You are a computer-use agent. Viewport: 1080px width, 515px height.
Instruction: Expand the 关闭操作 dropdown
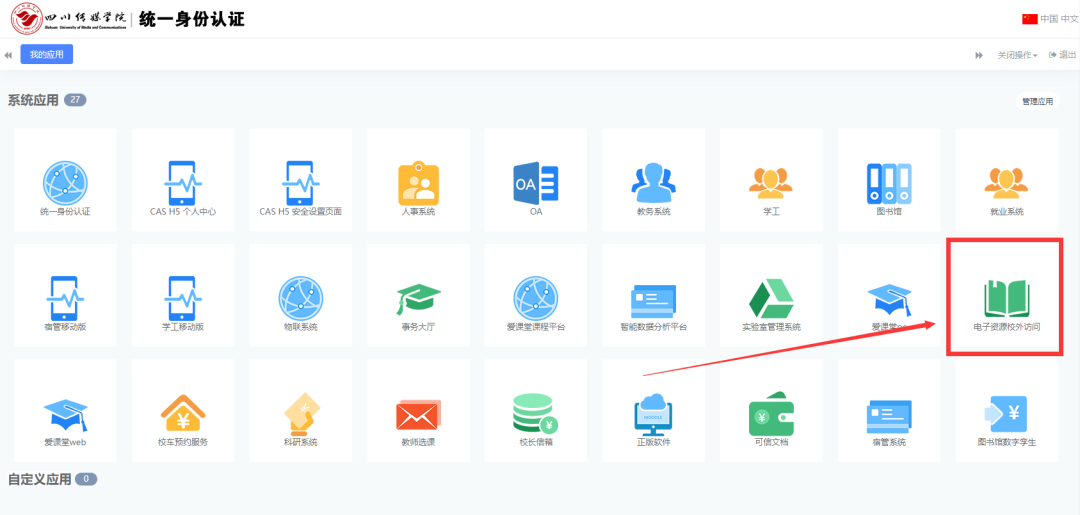(x=1016, y=55)
